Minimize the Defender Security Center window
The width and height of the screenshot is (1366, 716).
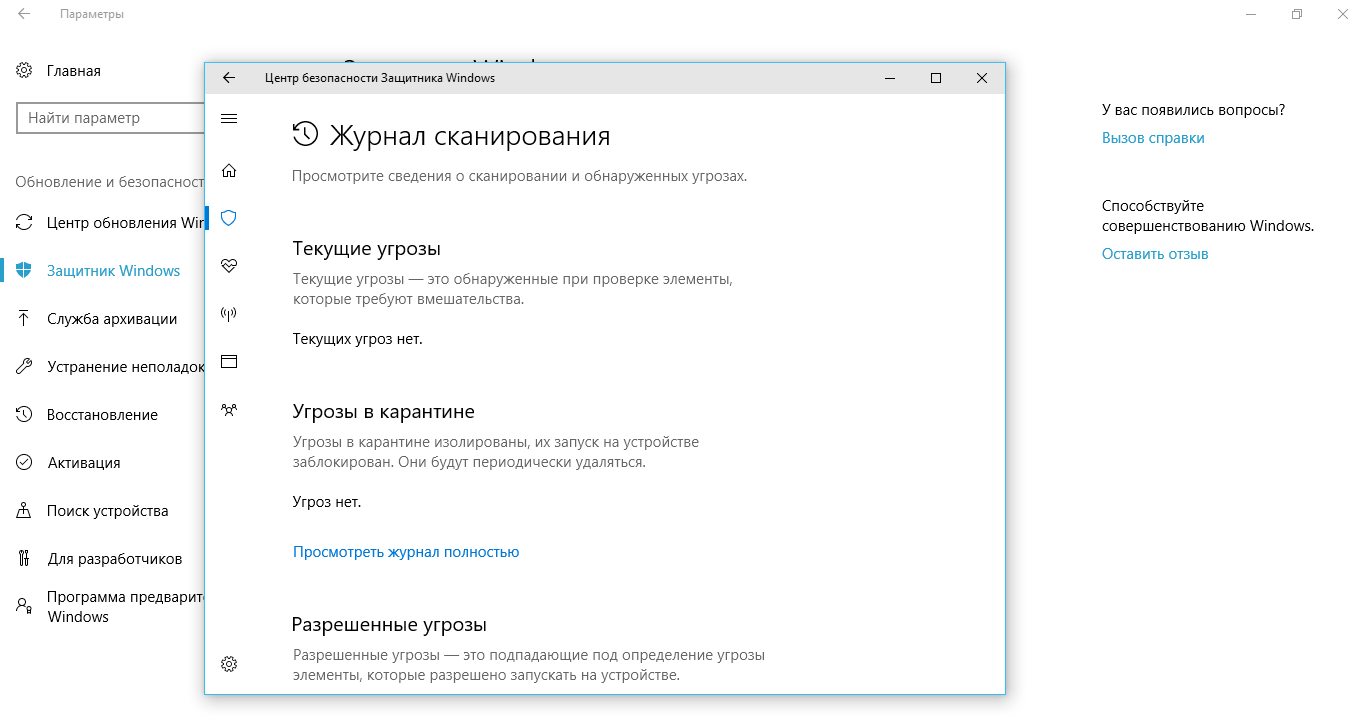890,78
